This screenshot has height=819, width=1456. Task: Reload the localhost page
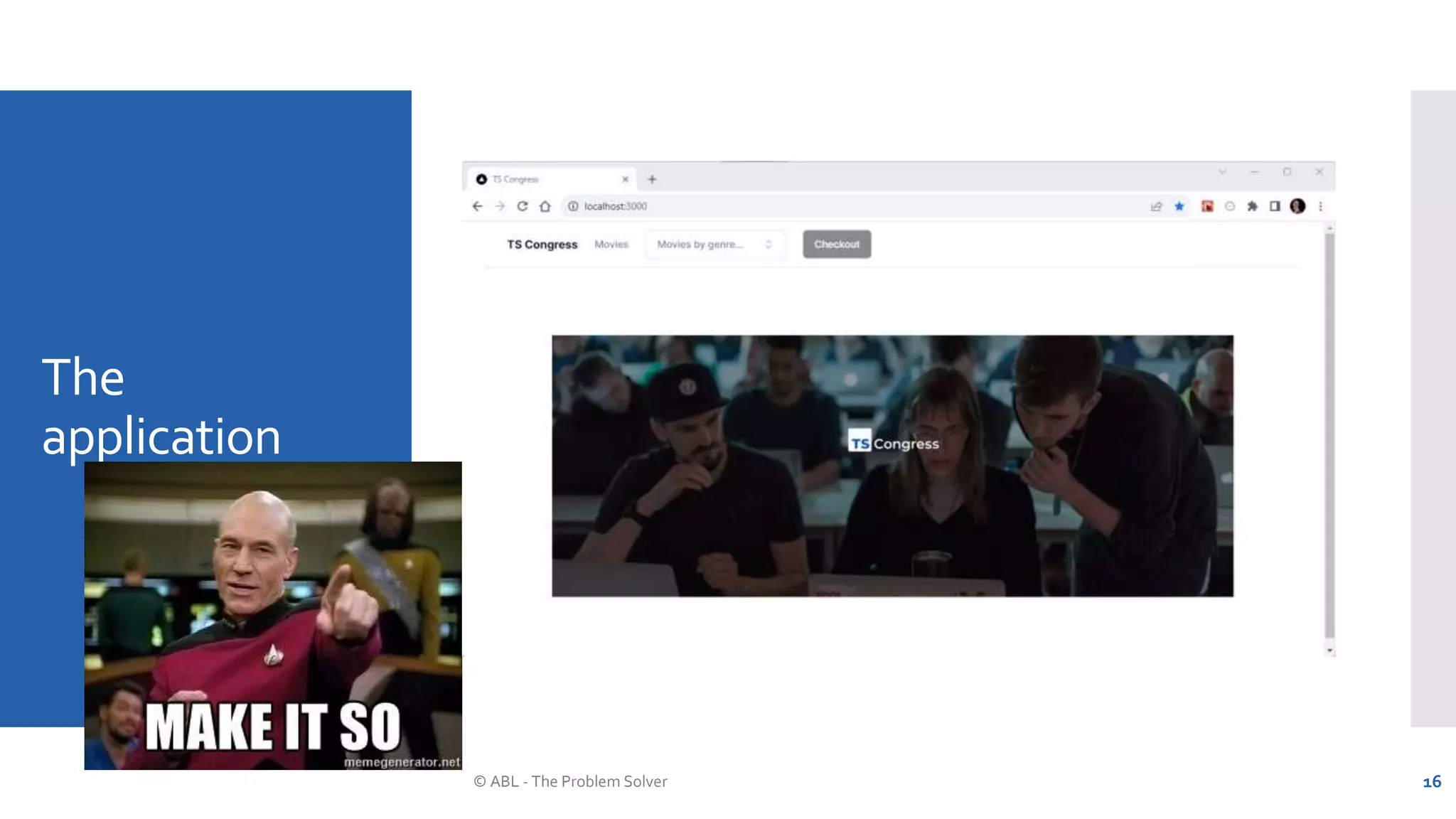523,206
